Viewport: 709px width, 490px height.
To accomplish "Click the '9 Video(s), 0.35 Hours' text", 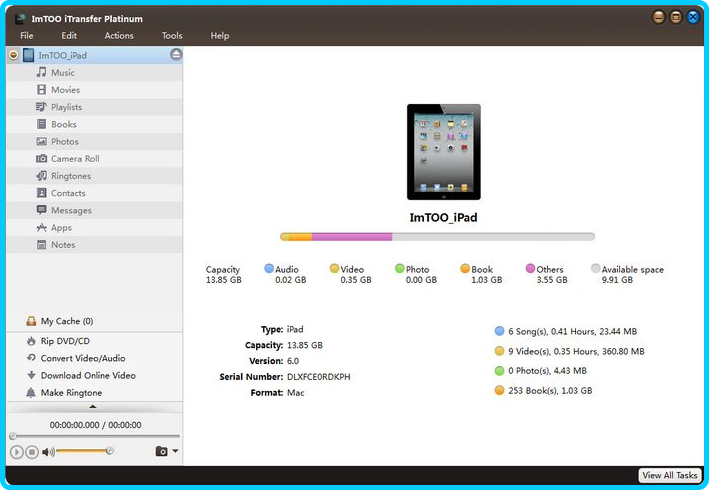I will point(576,351).
